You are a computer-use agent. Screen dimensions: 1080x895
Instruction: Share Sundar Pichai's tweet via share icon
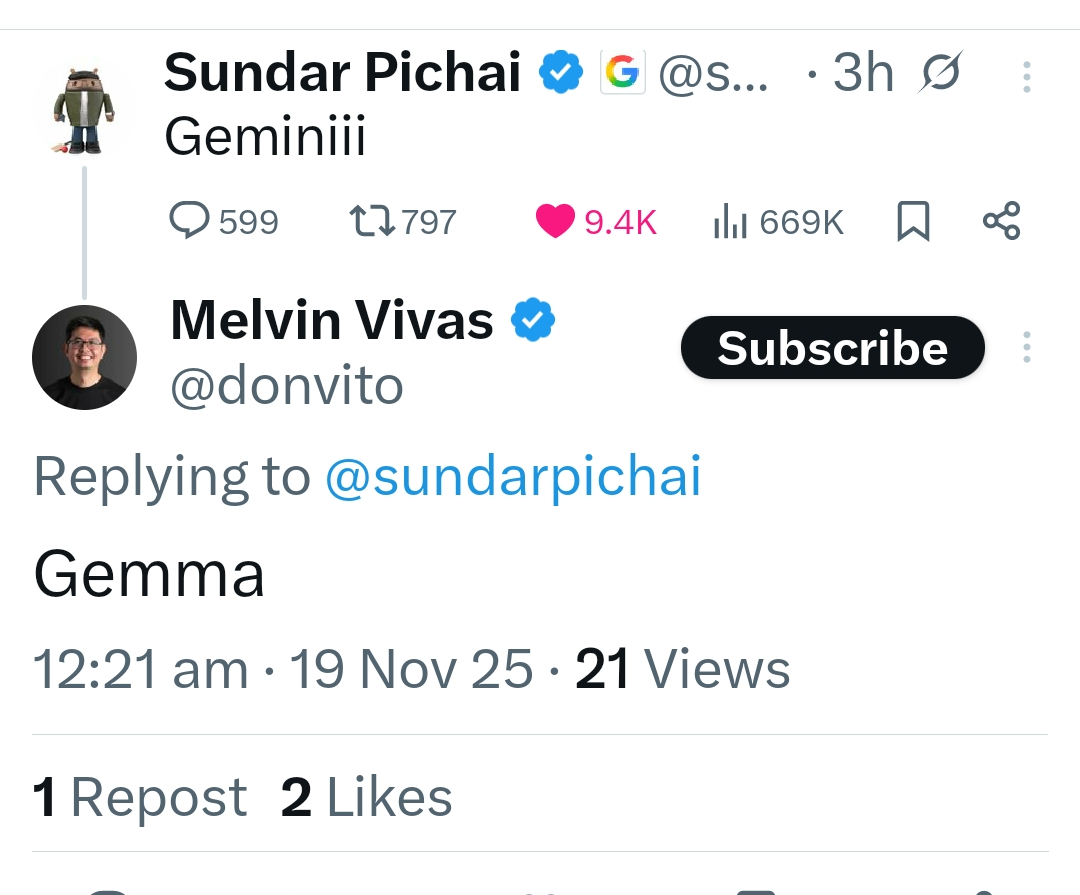click(1001, 221)
